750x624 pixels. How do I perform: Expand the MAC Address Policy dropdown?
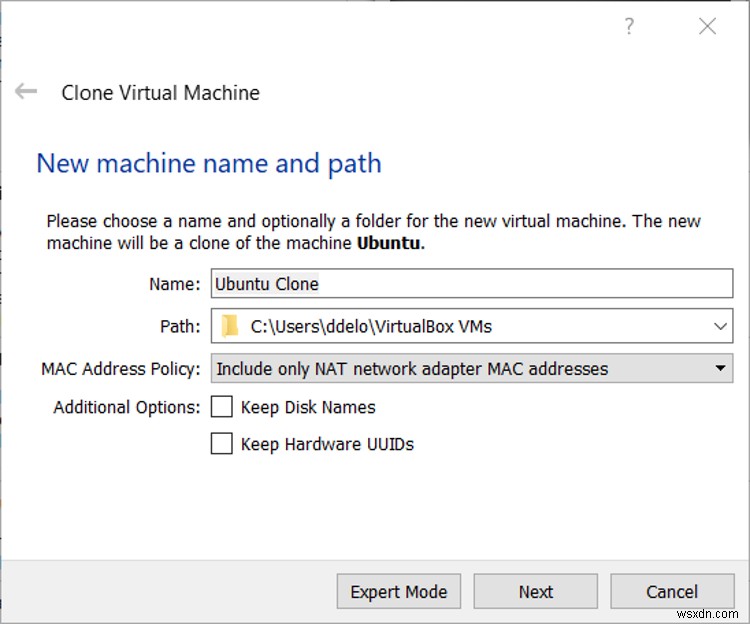click(472, 369)
